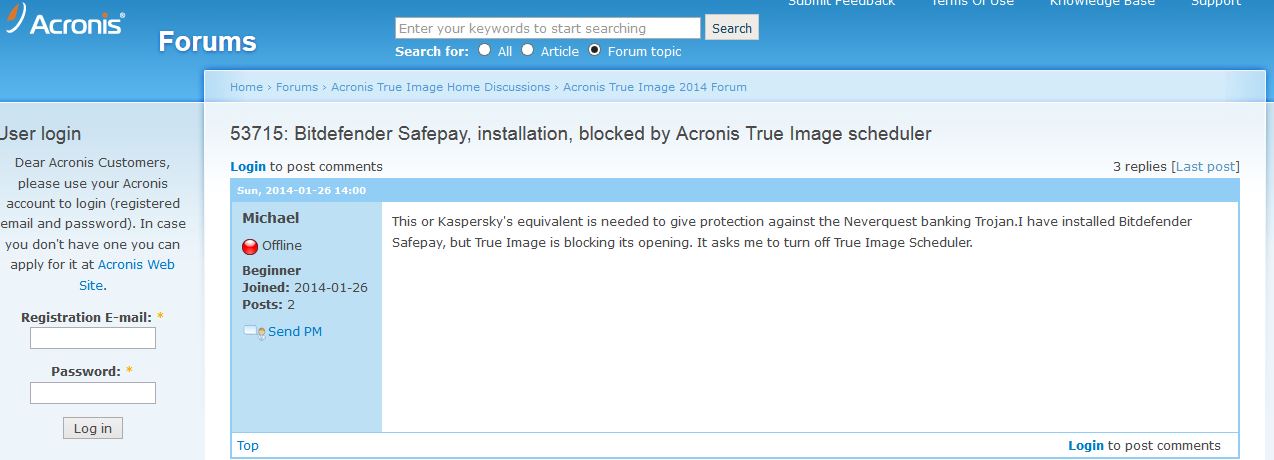
Task: Click the Top link under the post
Action: coord(248,446)
